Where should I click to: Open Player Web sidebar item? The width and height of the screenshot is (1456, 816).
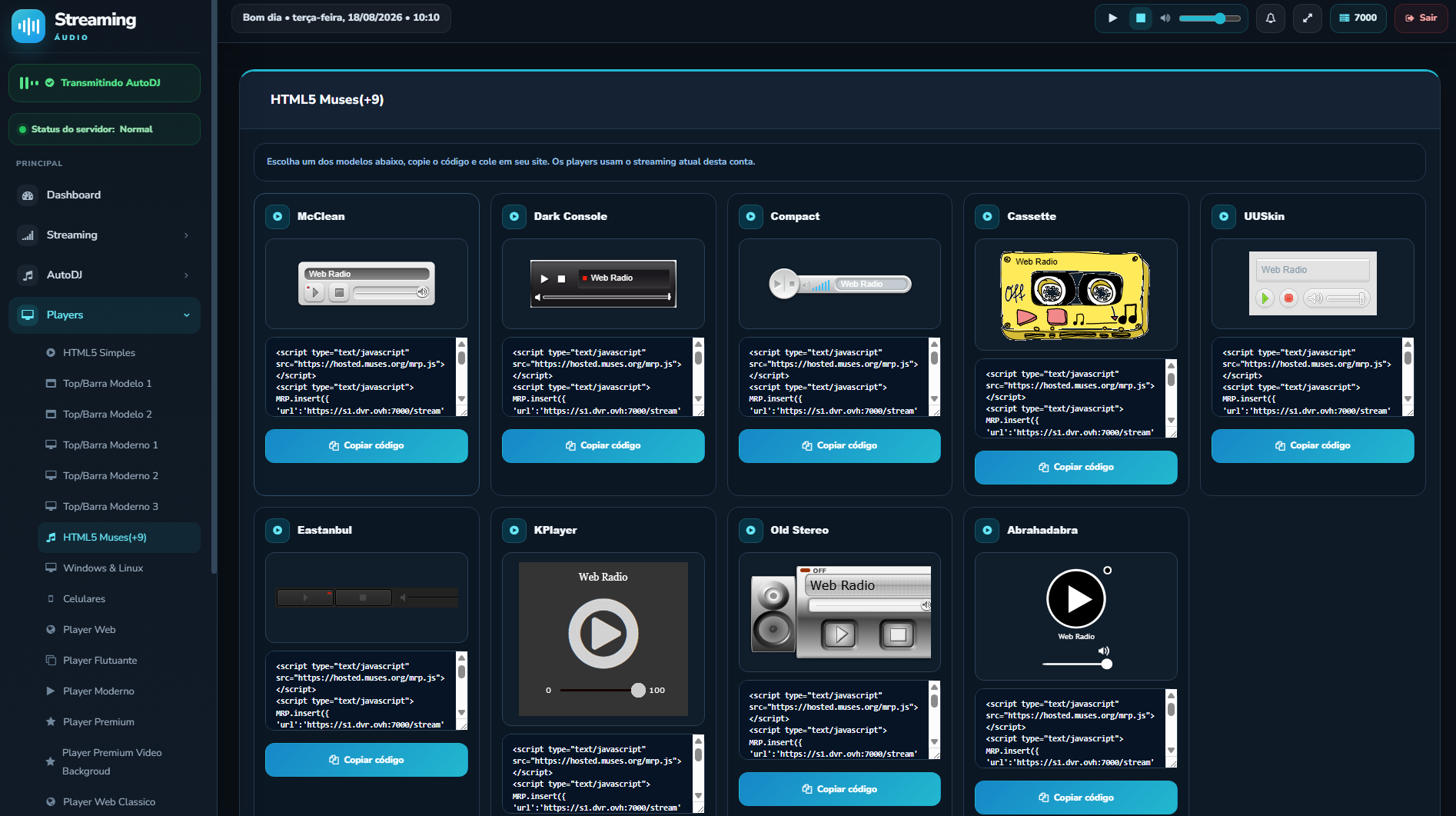click(119, 630)
